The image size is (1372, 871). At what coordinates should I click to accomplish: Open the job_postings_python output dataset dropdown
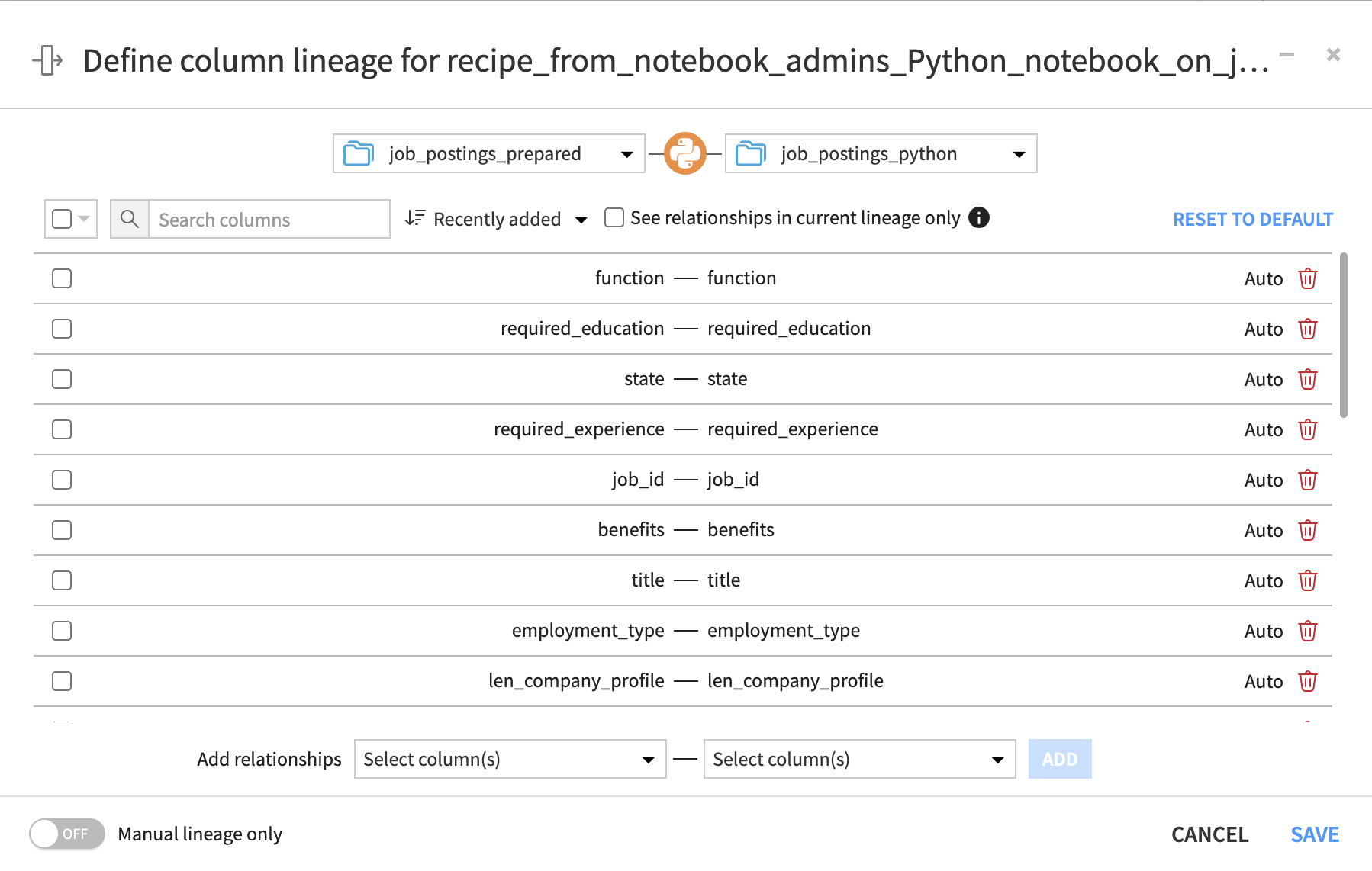[881, 153]
